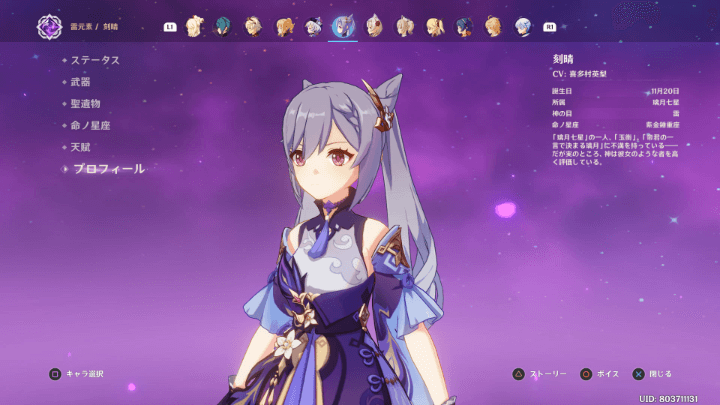Click the 雷元素 / 刻晴 header text
This screenshot has width=720, height=405.
click(94, 27)
